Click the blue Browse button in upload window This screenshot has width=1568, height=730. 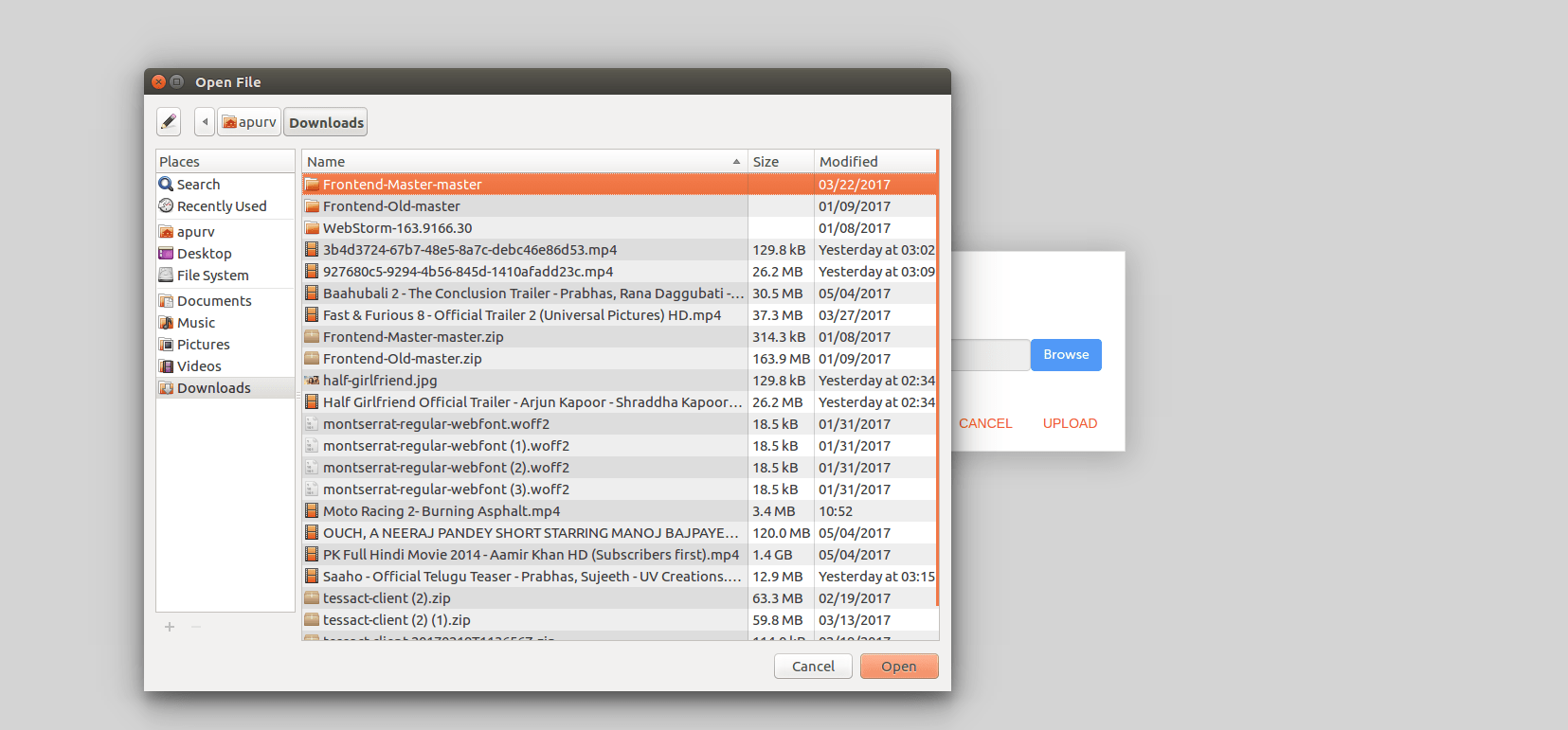pyautogui.click(x=1066, y=355)
